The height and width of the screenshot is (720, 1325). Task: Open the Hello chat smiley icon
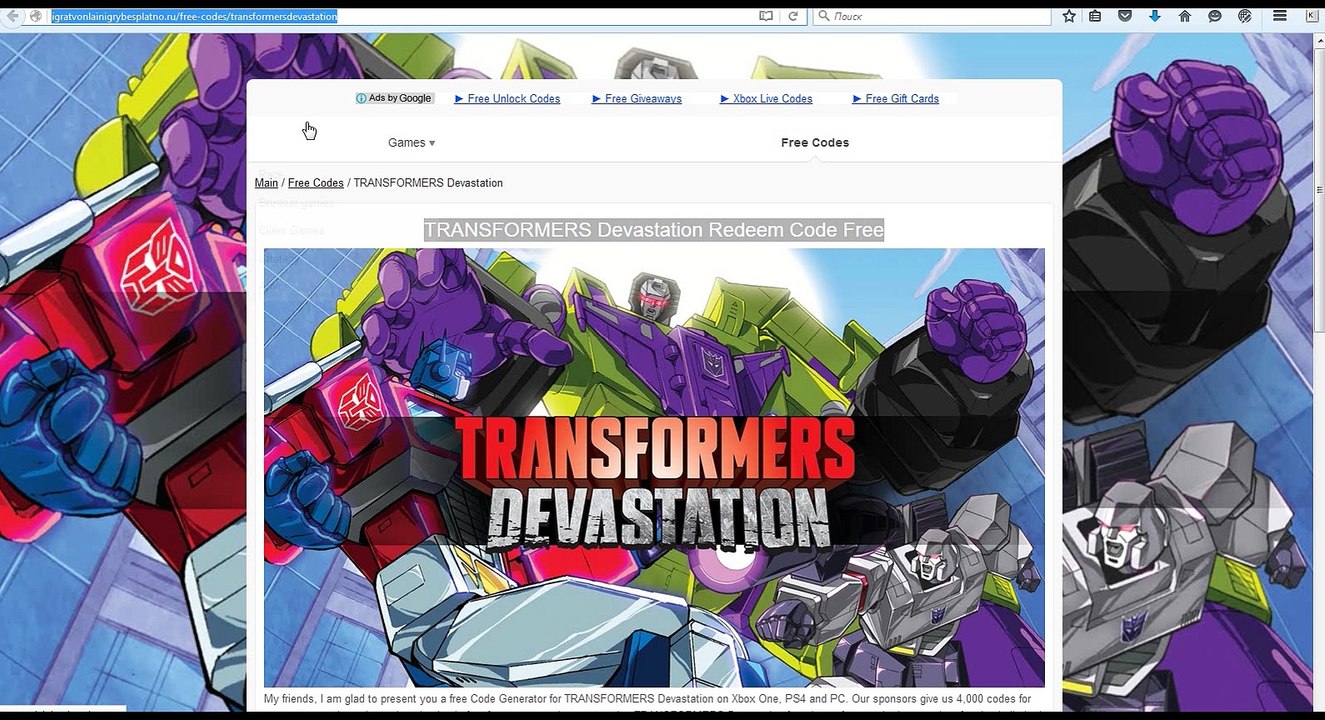1215,16
